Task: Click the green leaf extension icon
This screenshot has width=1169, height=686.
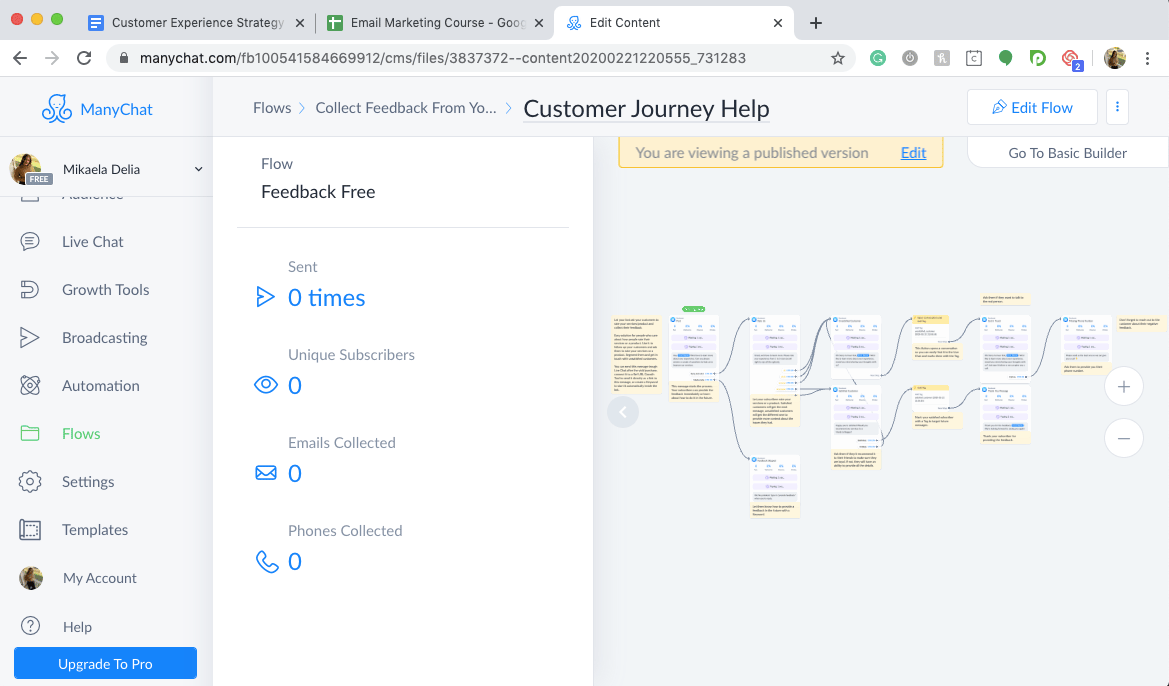Action: (1006, 58)
